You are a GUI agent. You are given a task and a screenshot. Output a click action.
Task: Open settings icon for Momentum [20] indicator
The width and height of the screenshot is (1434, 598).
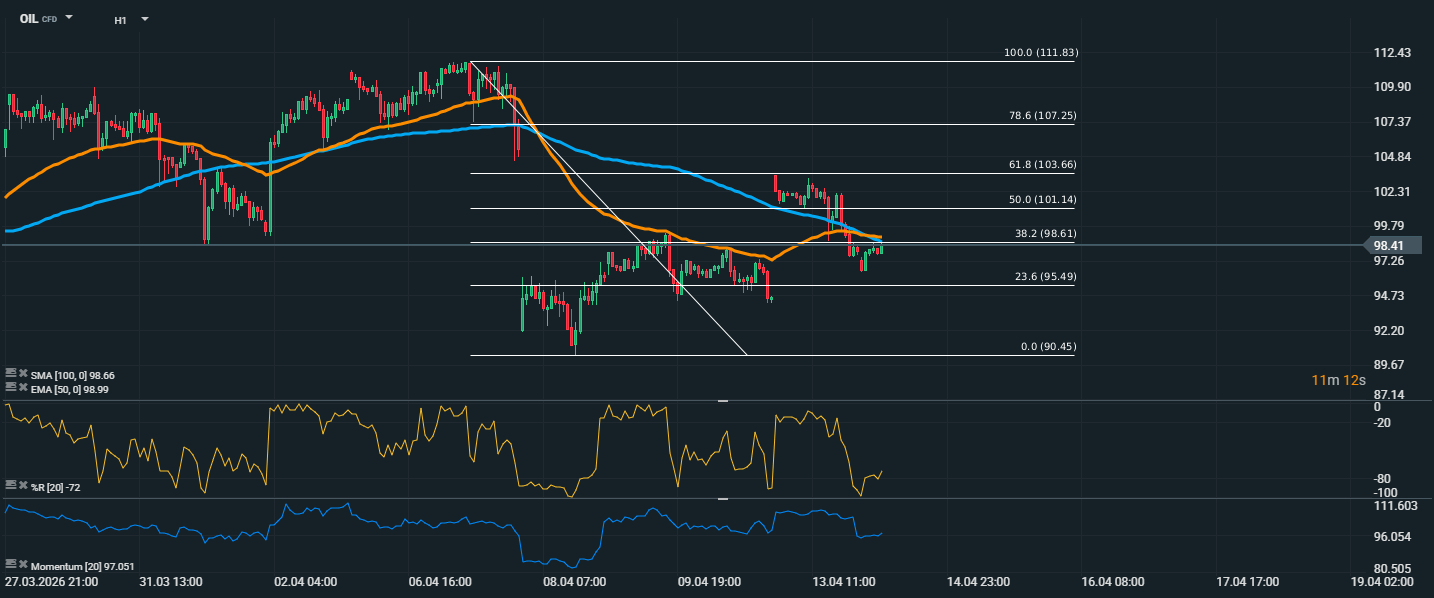click(10, 565)
